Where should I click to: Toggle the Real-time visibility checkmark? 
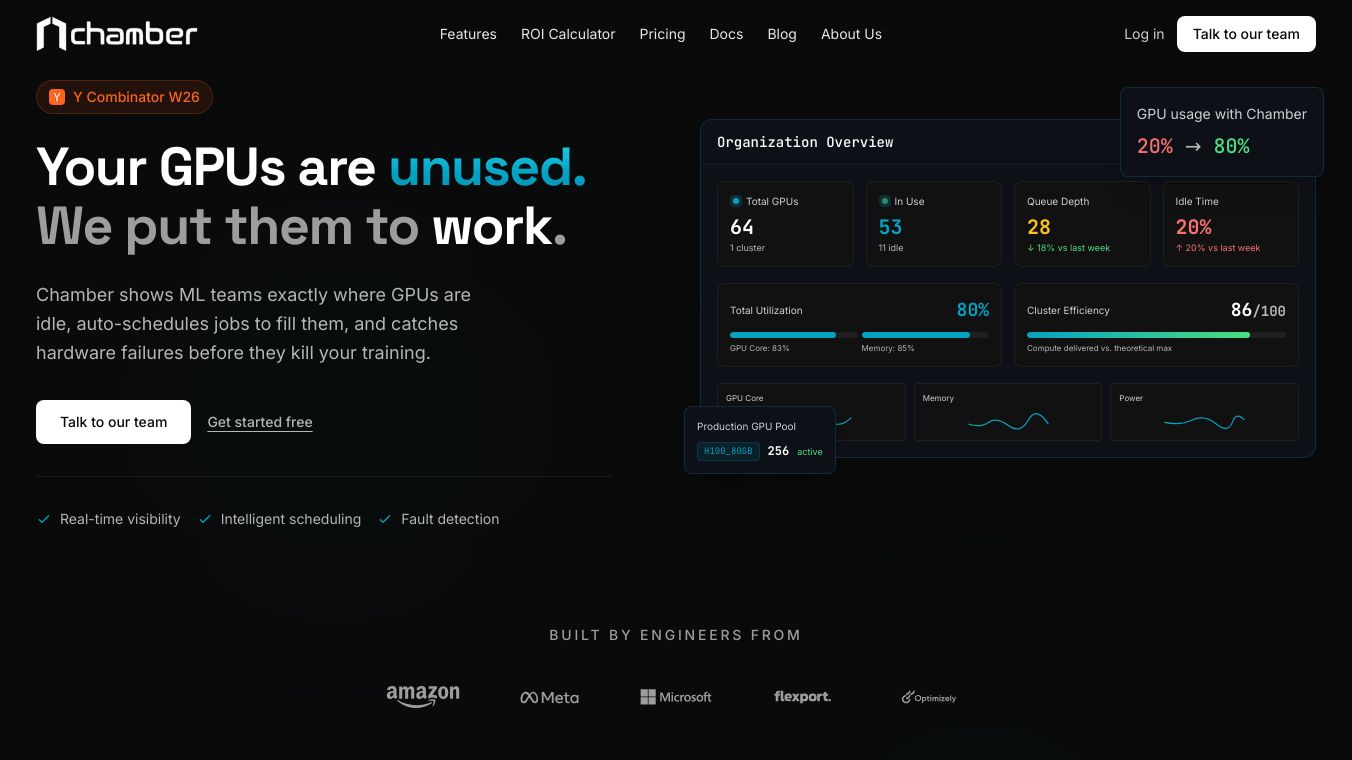pos(44,519)
